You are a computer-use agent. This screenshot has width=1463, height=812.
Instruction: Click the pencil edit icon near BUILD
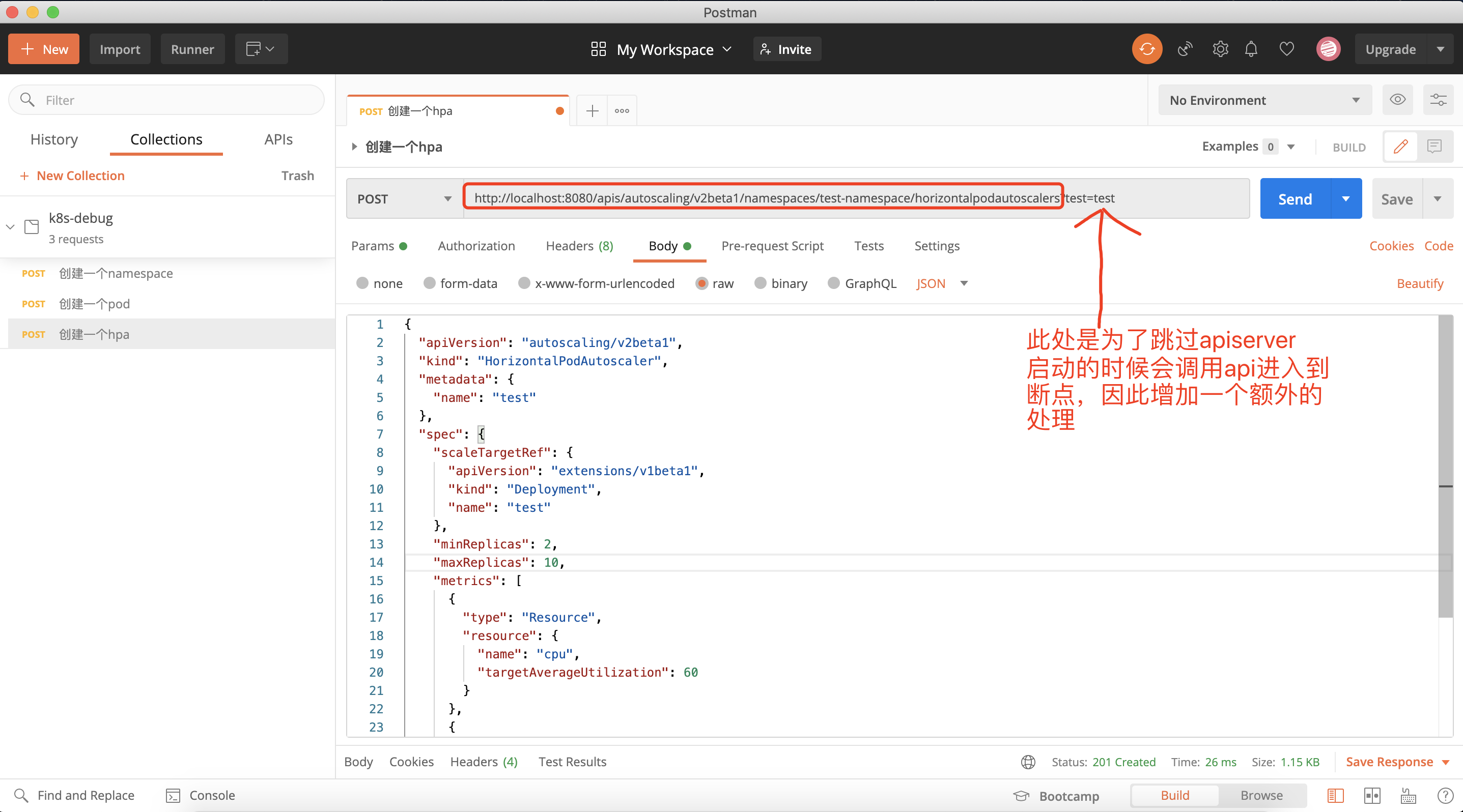(x=1400, y=147)
